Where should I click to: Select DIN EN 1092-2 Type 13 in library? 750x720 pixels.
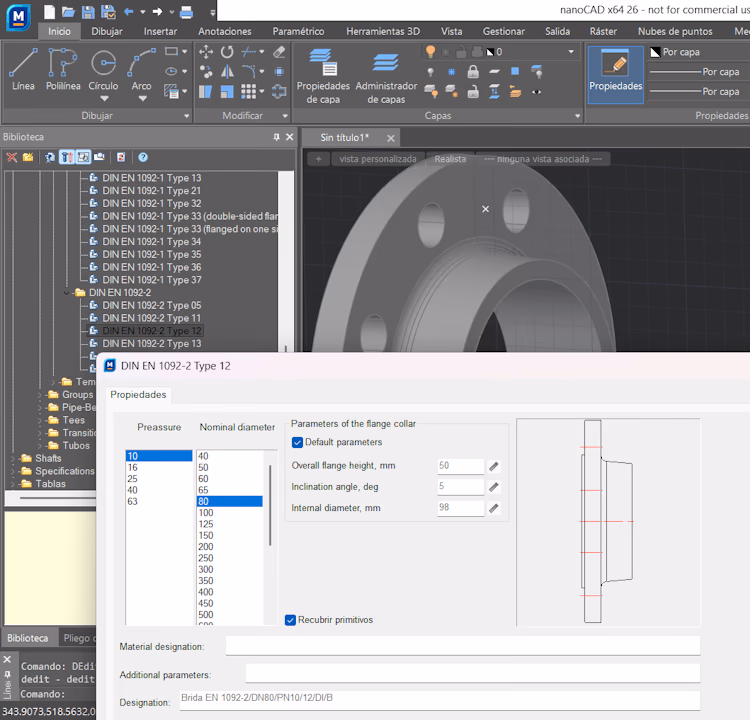[x=152, y=343]
